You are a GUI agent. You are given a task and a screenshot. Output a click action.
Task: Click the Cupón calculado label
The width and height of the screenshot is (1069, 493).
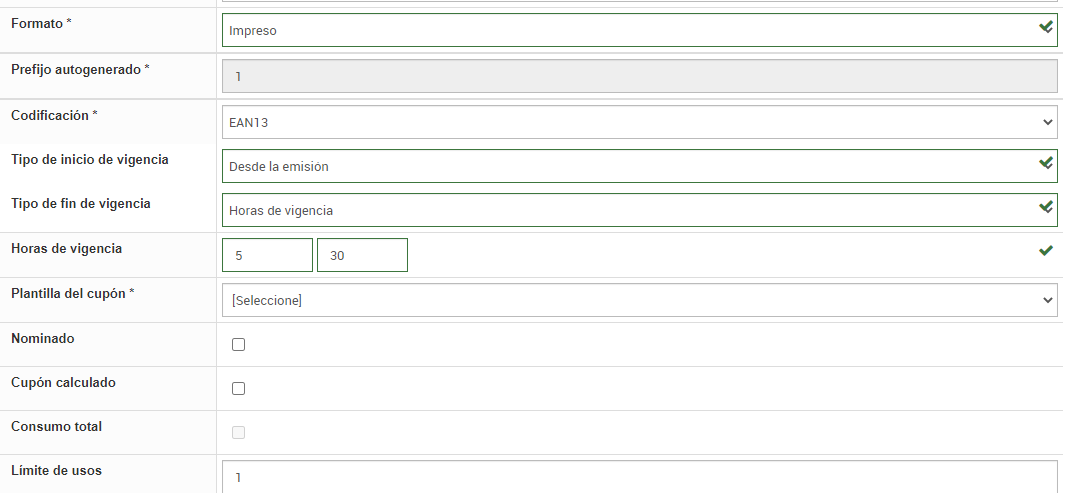click(x=63, y=383)
